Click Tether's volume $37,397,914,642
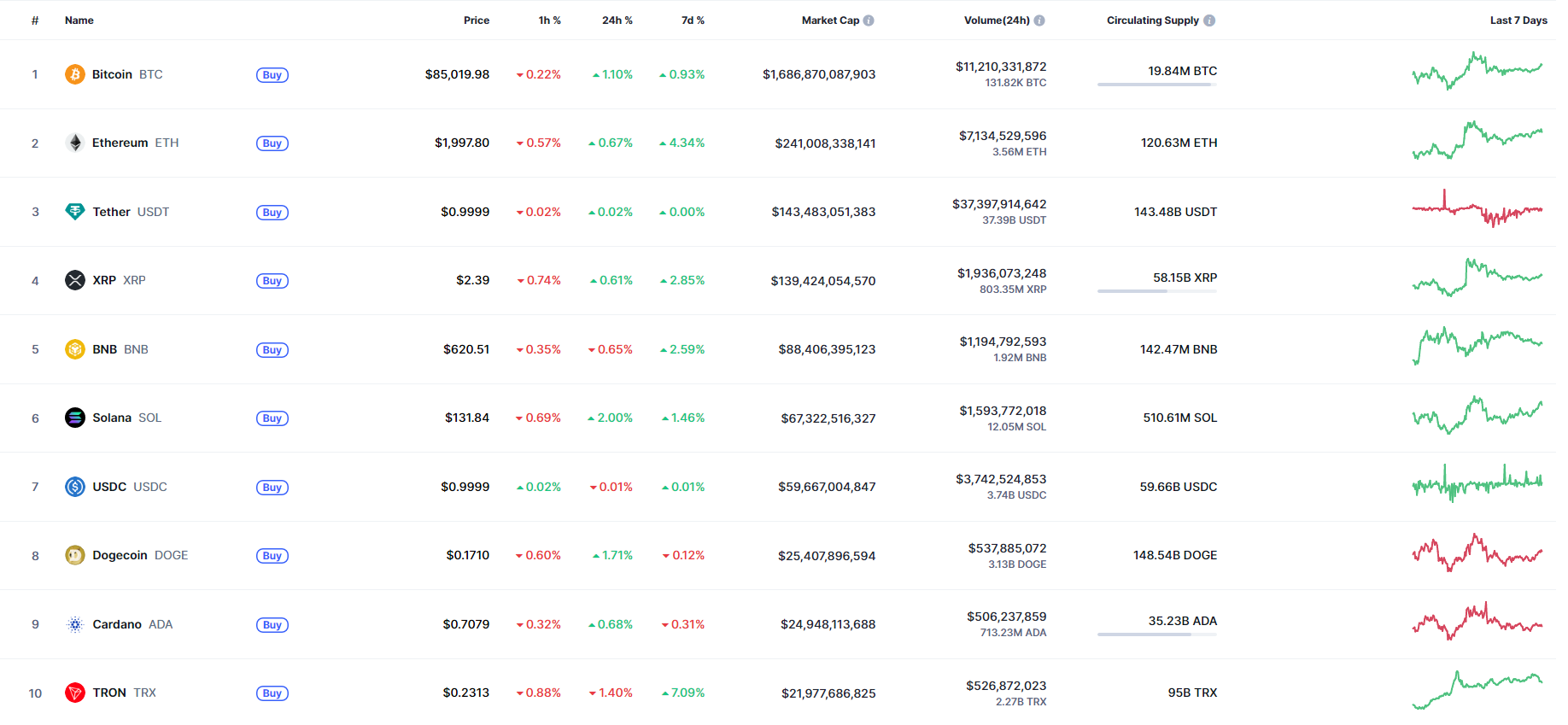This screenshot has width=1568, height=725. click(999, 204)
